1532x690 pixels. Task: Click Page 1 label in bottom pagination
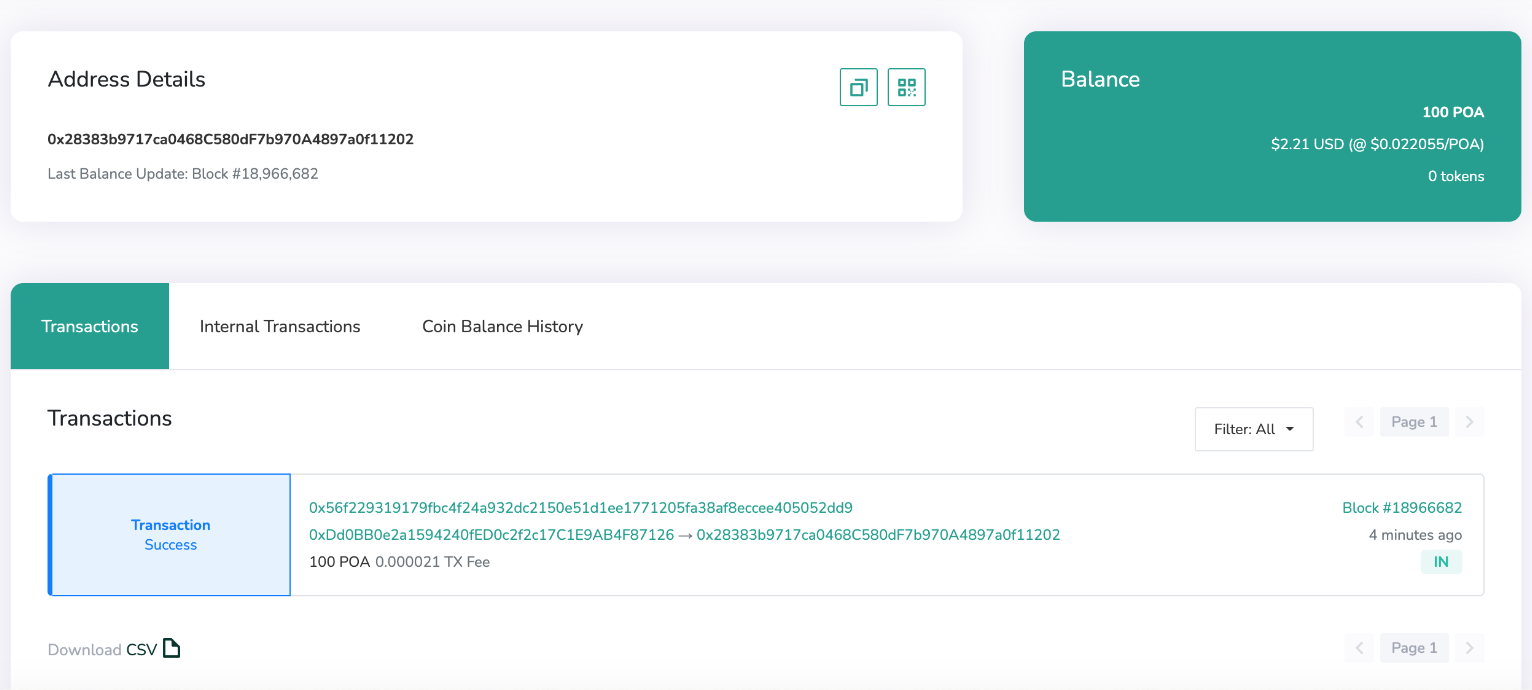pyautogui.click(x=1414, y=648)
